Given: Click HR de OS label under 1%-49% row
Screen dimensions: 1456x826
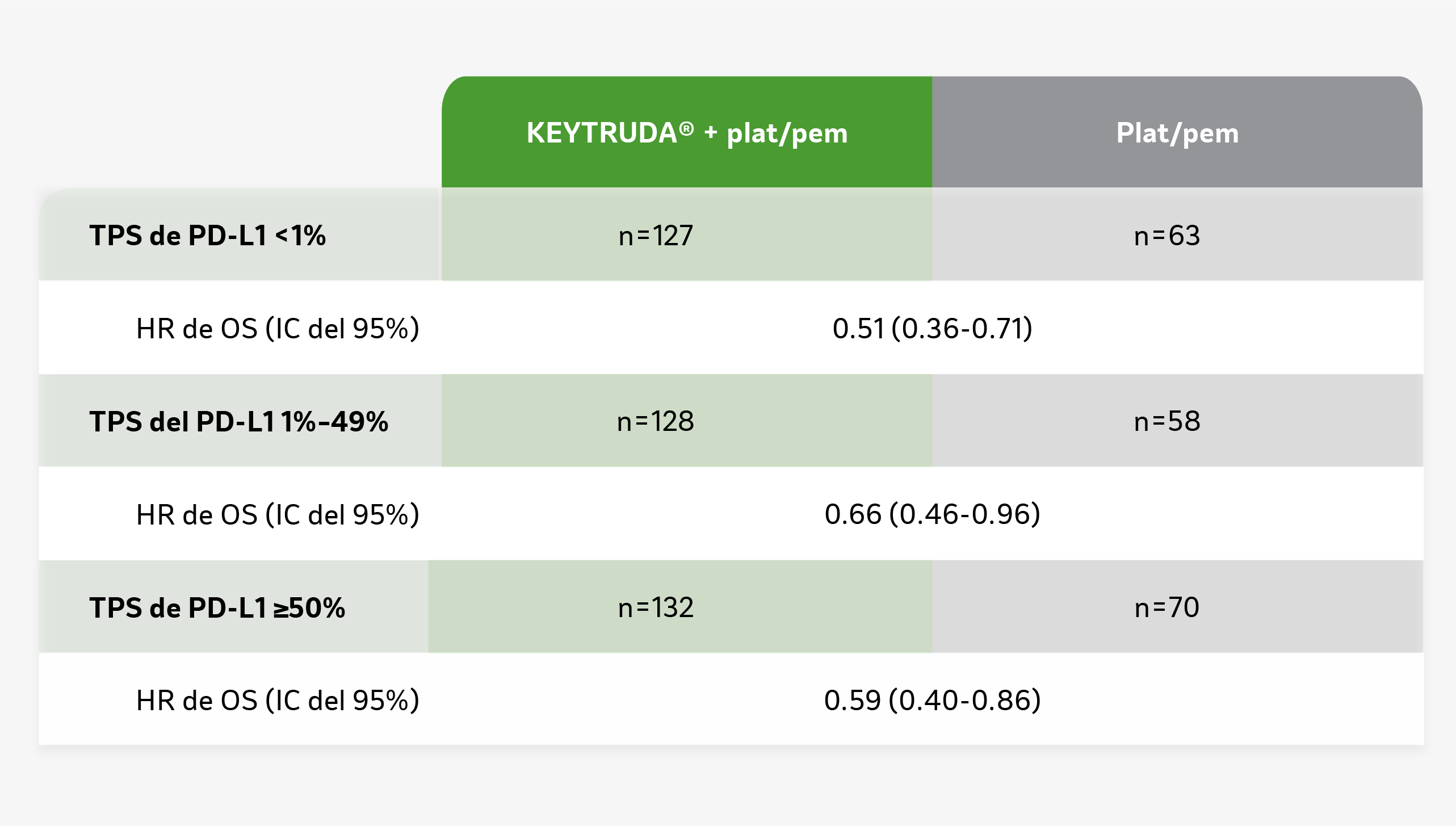Looking at the screenshot, I should [278, 514].
